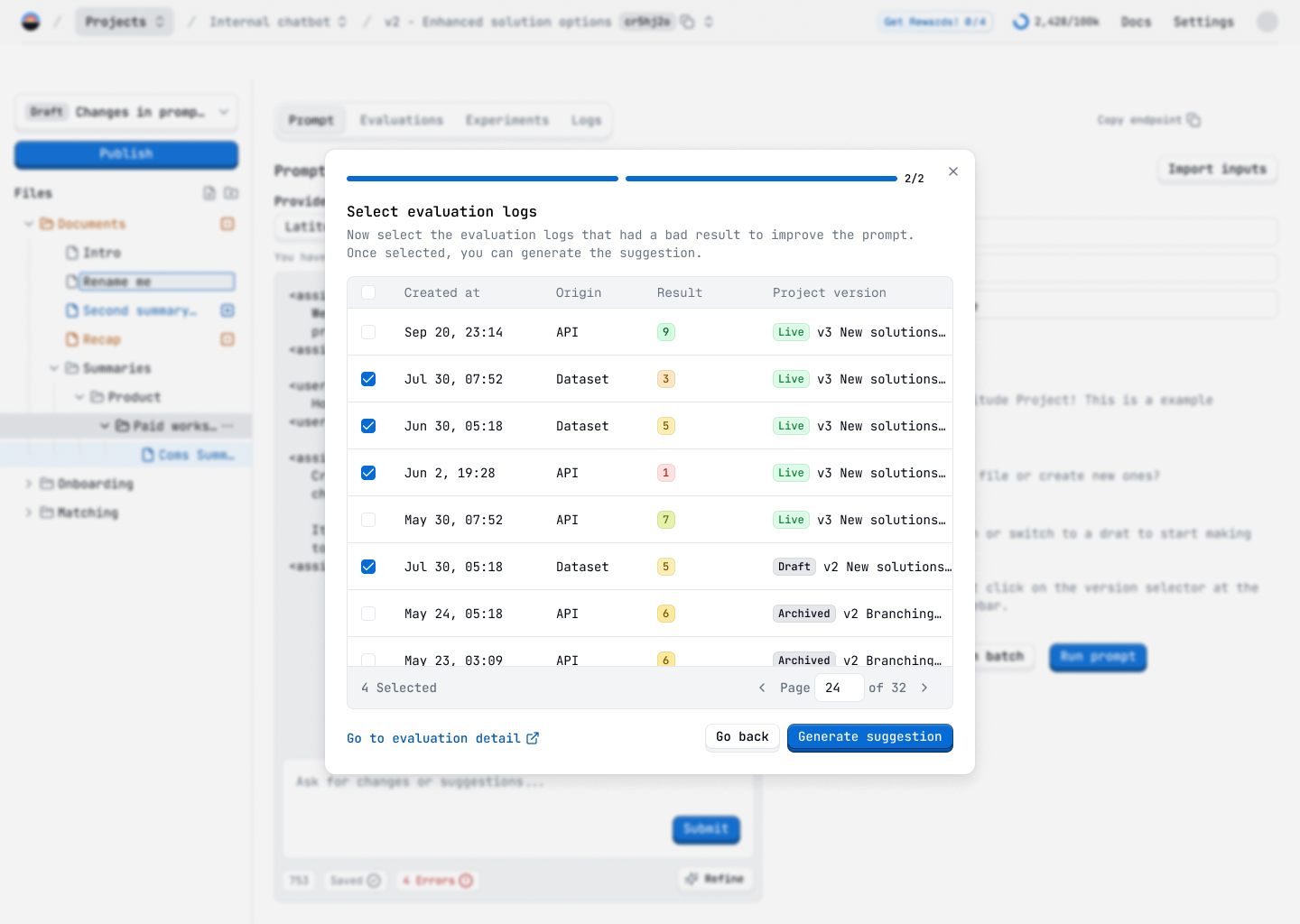Viewport: 1300px width, 924px height.
Task: Switch to the Prompt tab
Action: click(311, 120)
